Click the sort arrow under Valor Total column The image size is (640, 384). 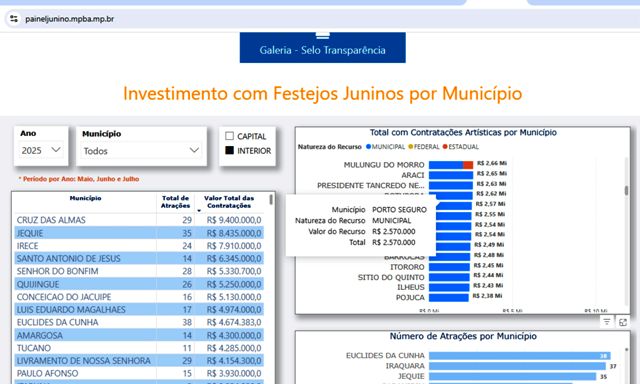coord(199,211)
